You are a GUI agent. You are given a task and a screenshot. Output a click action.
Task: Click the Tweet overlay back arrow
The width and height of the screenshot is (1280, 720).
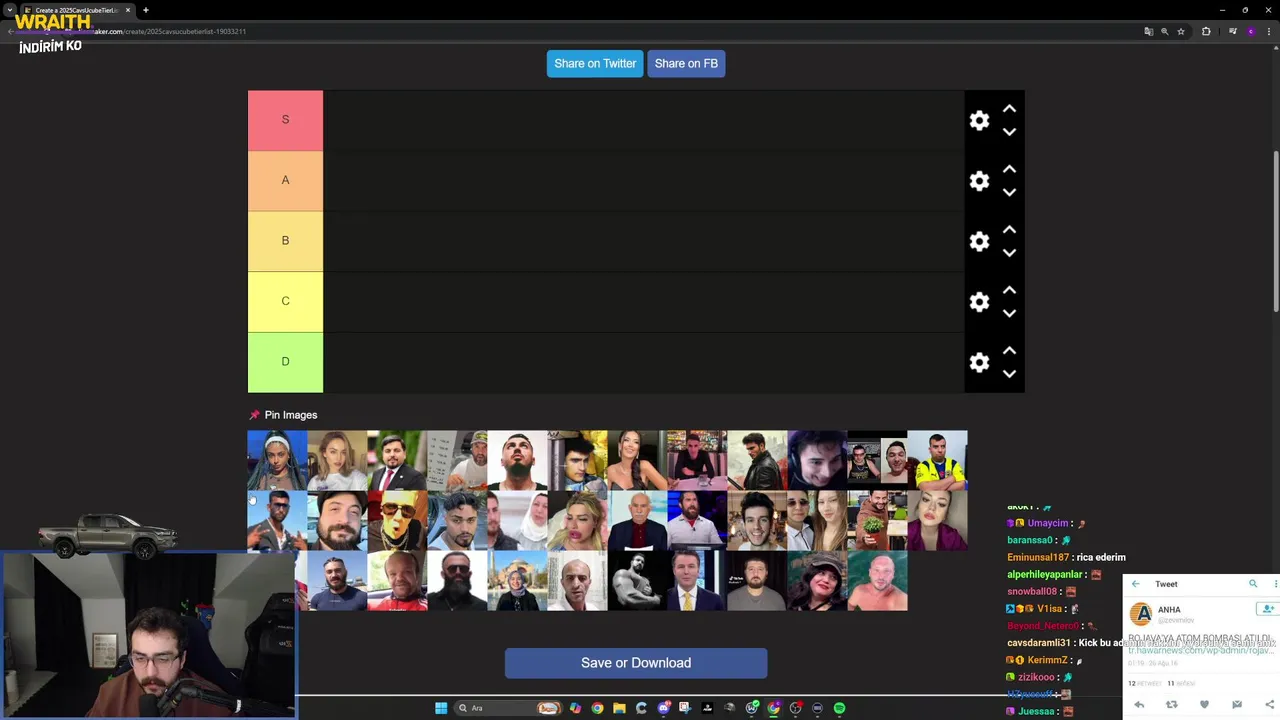click(1136, 584)
